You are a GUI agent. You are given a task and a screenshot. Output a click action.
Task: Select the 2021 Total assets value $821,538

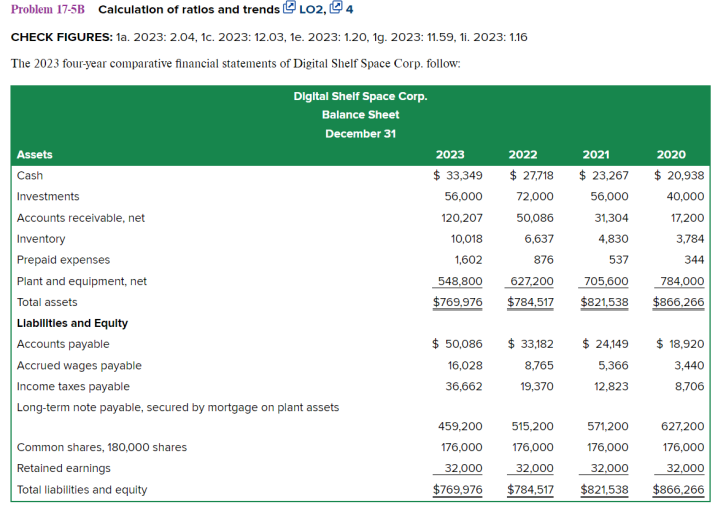(604, 302)
